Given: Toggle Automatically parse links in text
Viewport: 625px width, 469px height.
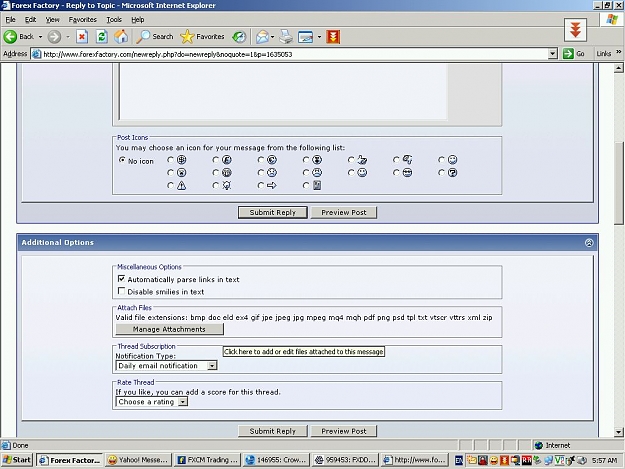Looking at the screenshot, I should 122,279.
